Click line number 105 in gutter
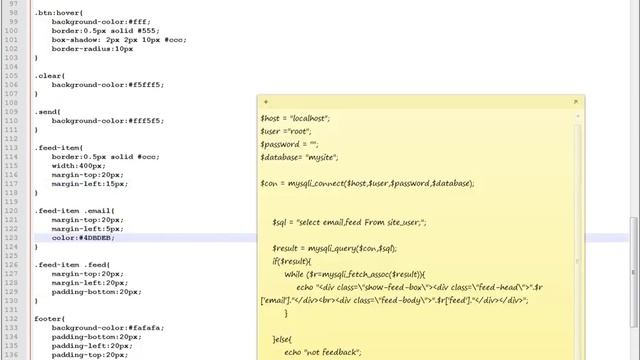The height and width of the screenshot is (360, 640). pos(11,76)
